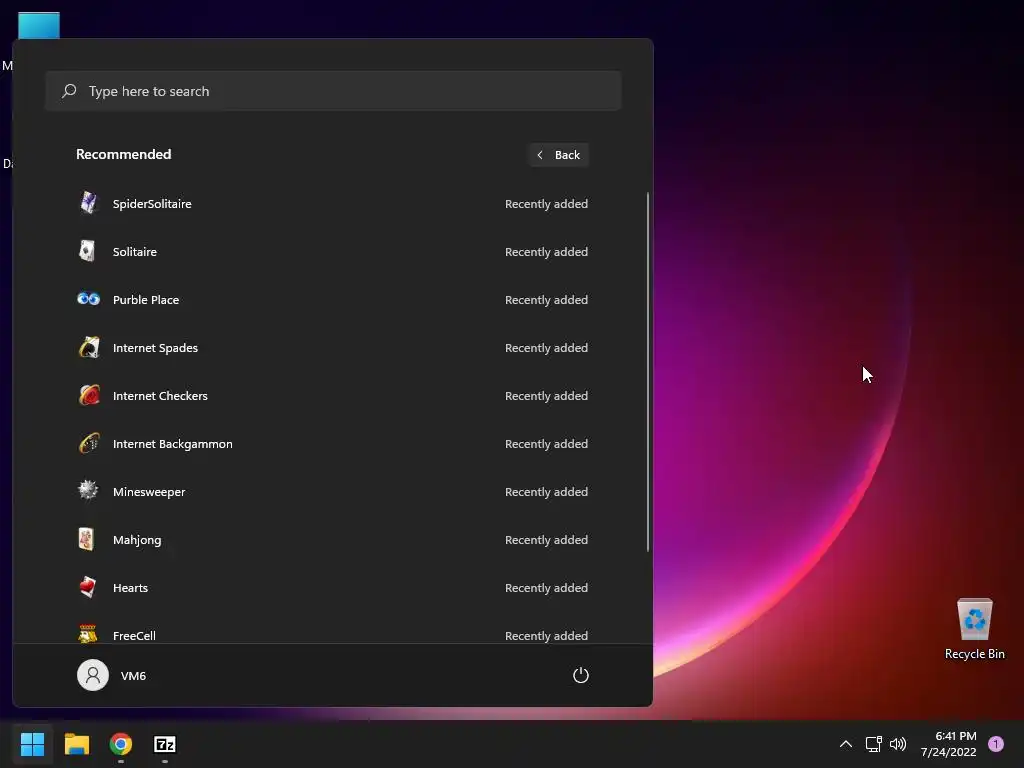The width and height of the screenshot is (1024, 768).
Task: Open the VM6 user account avatar
Action: pos(93,675)
